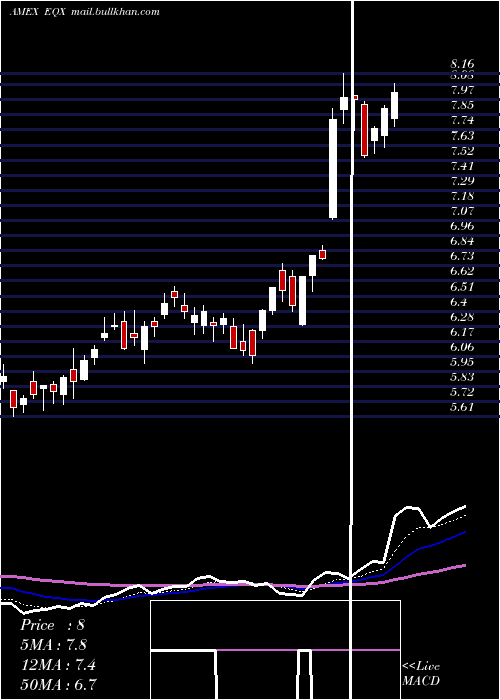Click the 7.18 price axis label
The width and height of the screenshot is (500, 700).
click(x=462, y=196)
